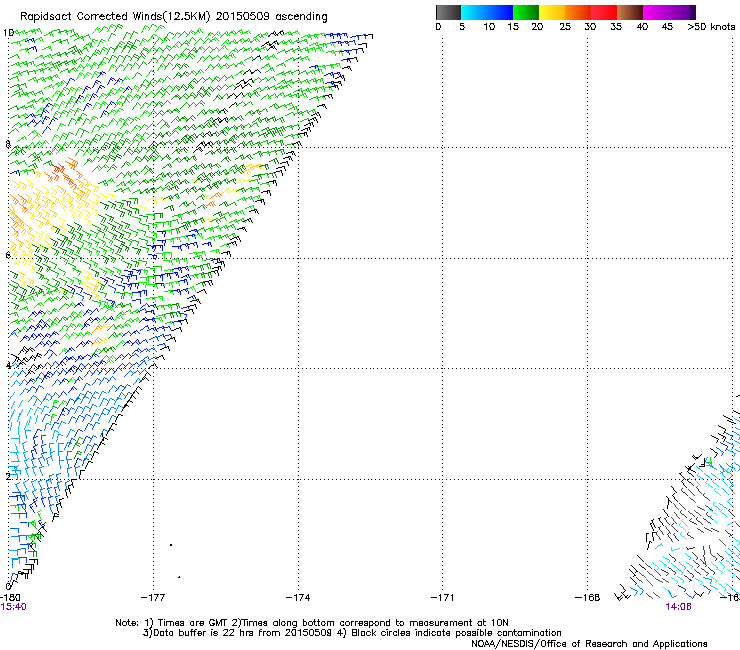This screenshot has height=650, width=740.
Task: Click the magenta-purple 40-50 knots legend segment
Action: [669, 12]
